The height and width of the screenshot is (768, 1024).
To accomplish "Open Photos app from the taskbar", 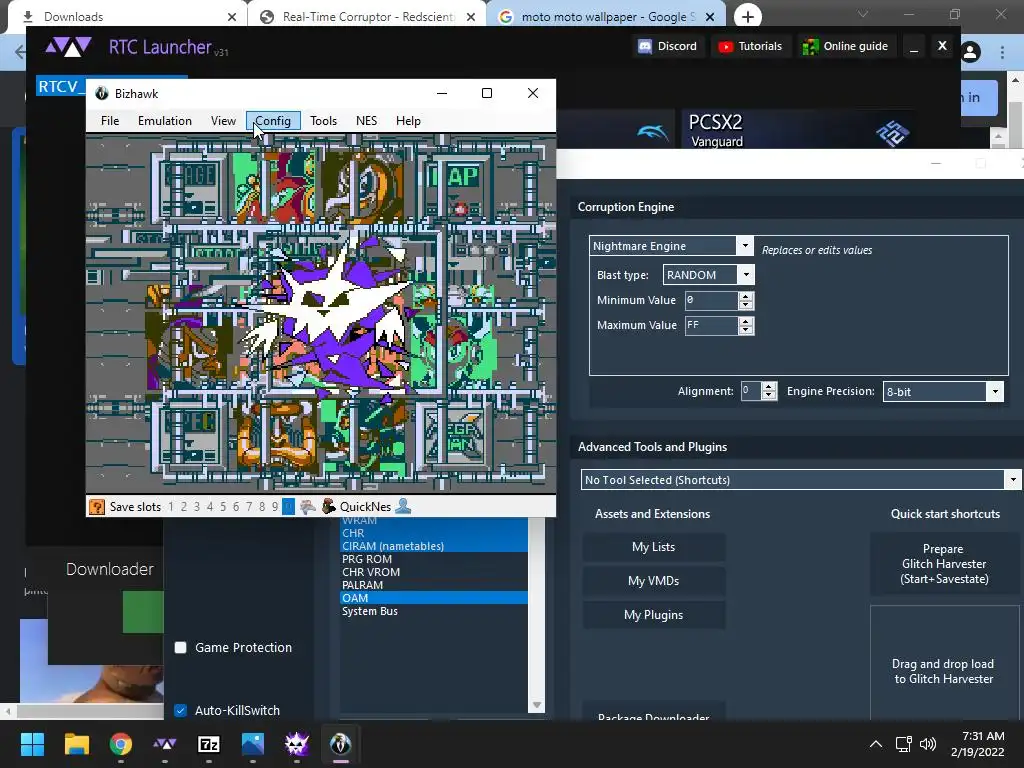I will pos(253,744).
